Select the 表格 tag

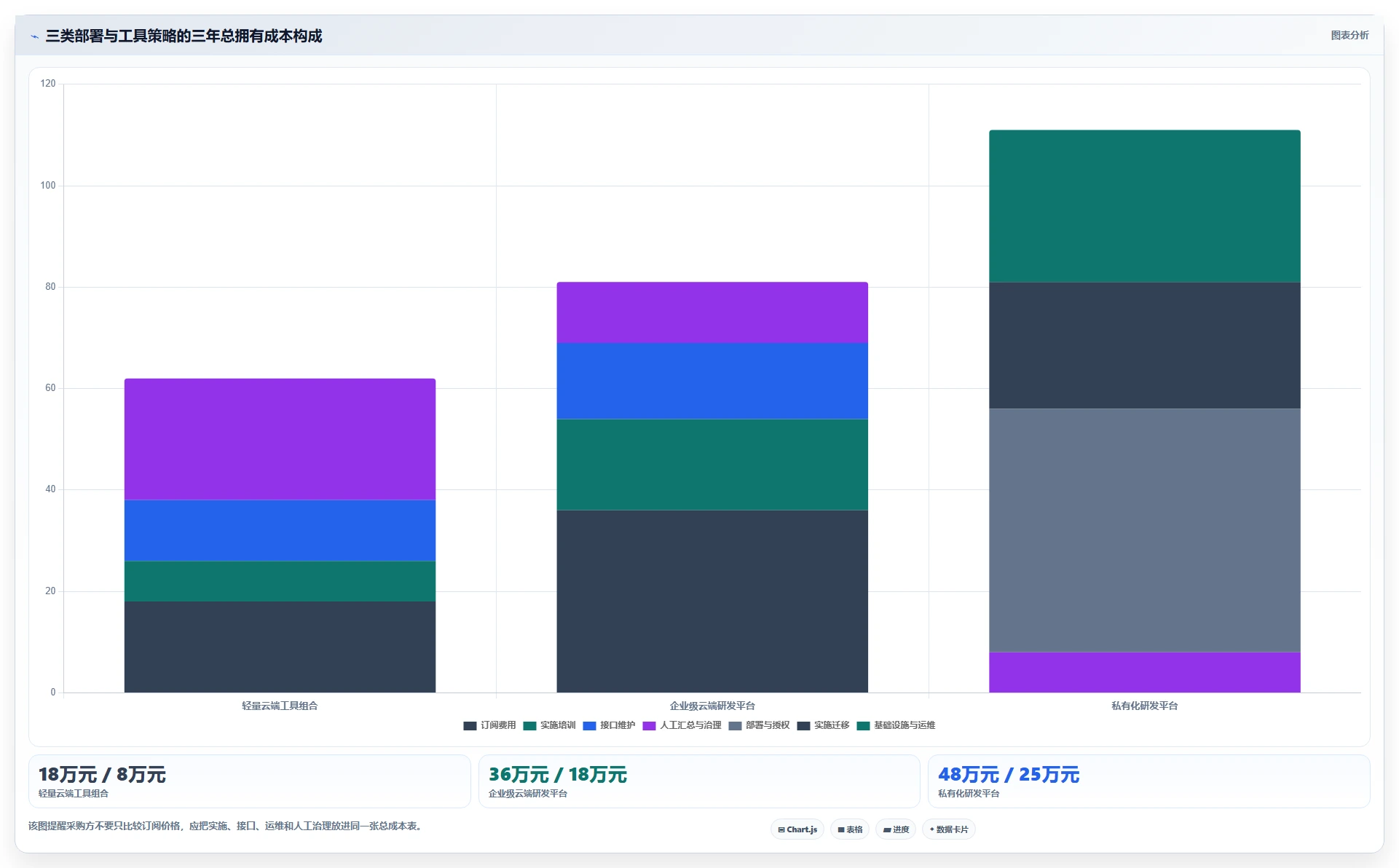[850, 829]
